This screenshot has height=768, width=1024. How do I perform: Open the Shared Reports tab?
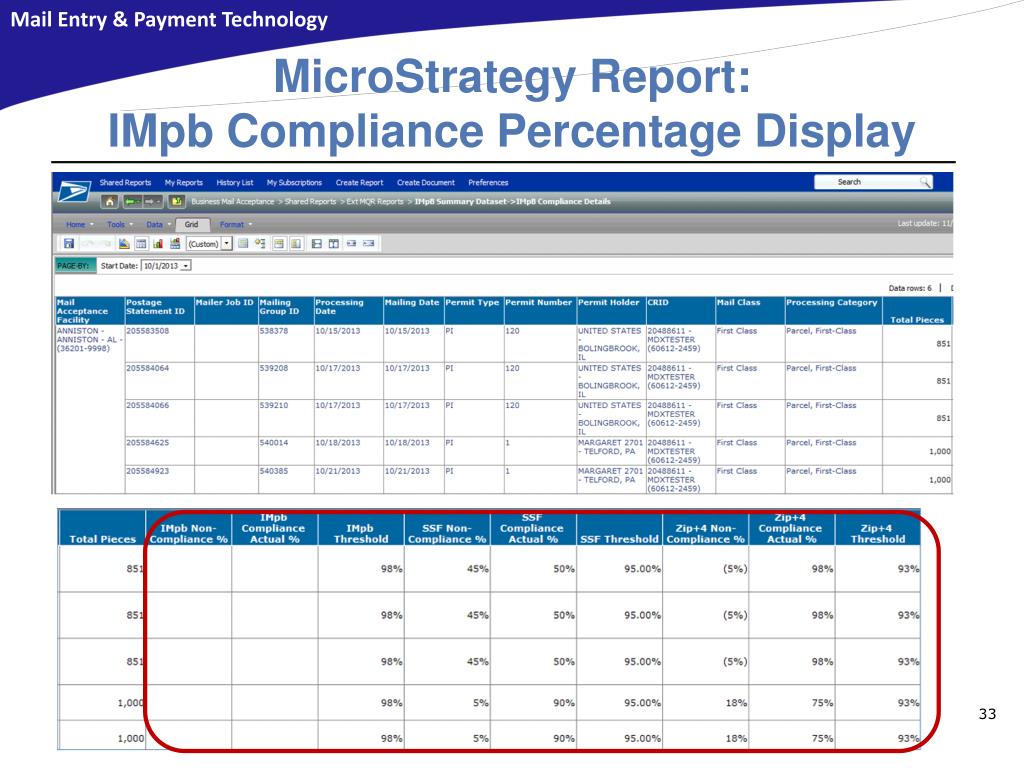click(x=125, y=183)
